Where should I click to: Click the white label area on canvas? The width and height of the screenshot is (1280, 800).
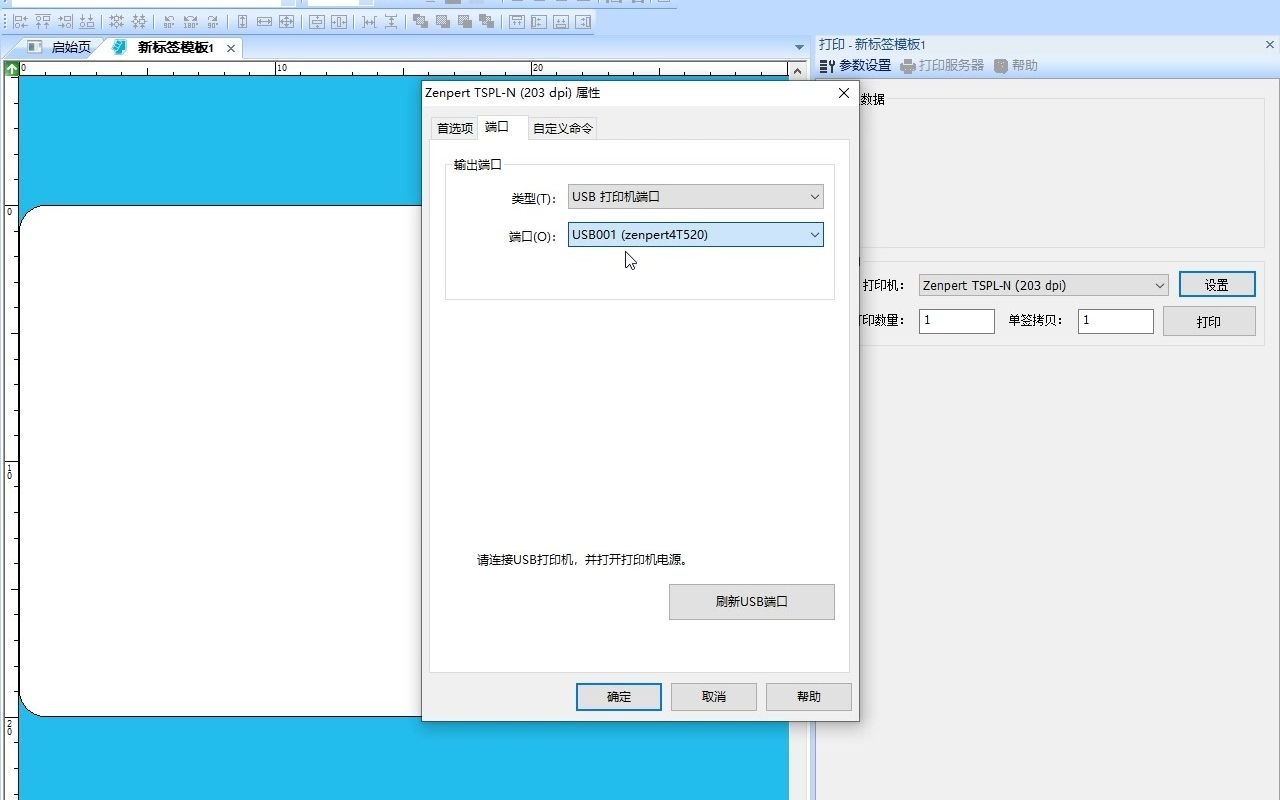tap(220, 460)
